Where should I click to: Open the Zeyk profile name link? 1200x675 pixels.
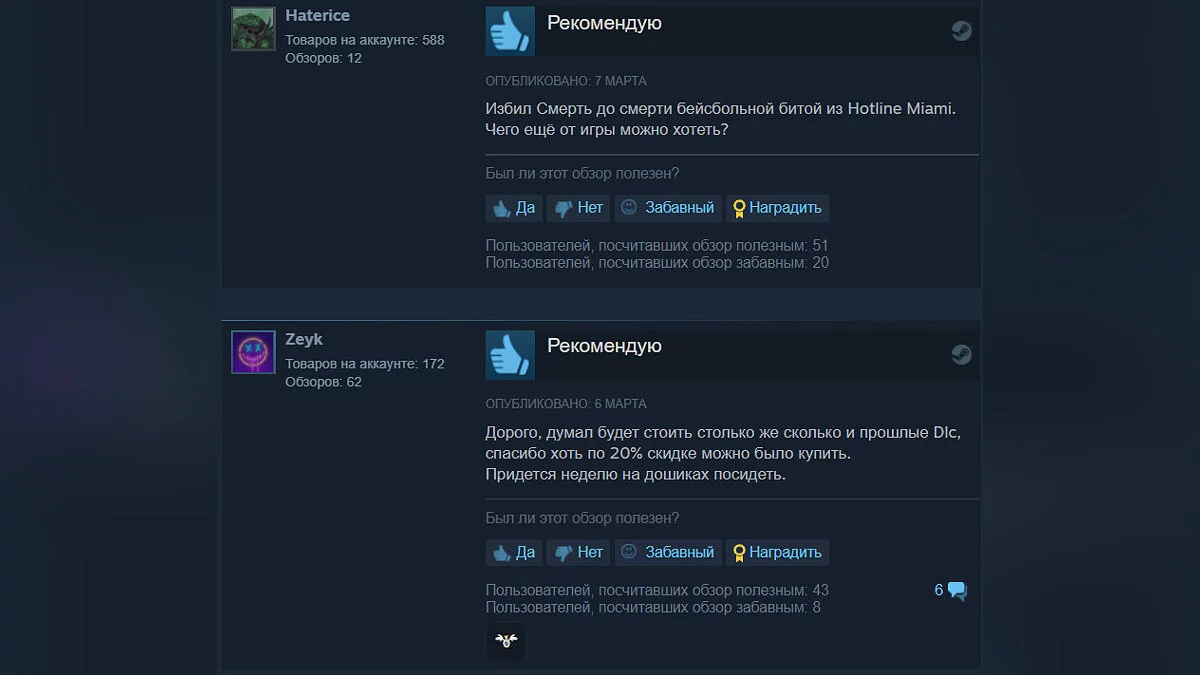point(304,339)
